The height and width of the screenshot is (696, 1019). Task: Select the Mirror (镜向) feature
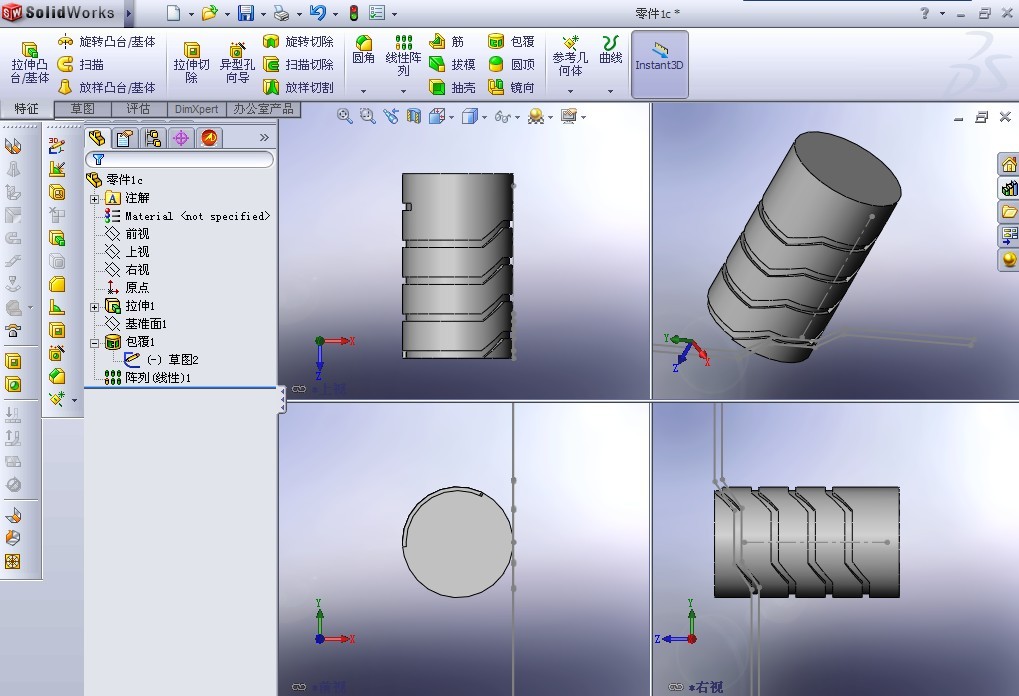click(x=511, y=87)
